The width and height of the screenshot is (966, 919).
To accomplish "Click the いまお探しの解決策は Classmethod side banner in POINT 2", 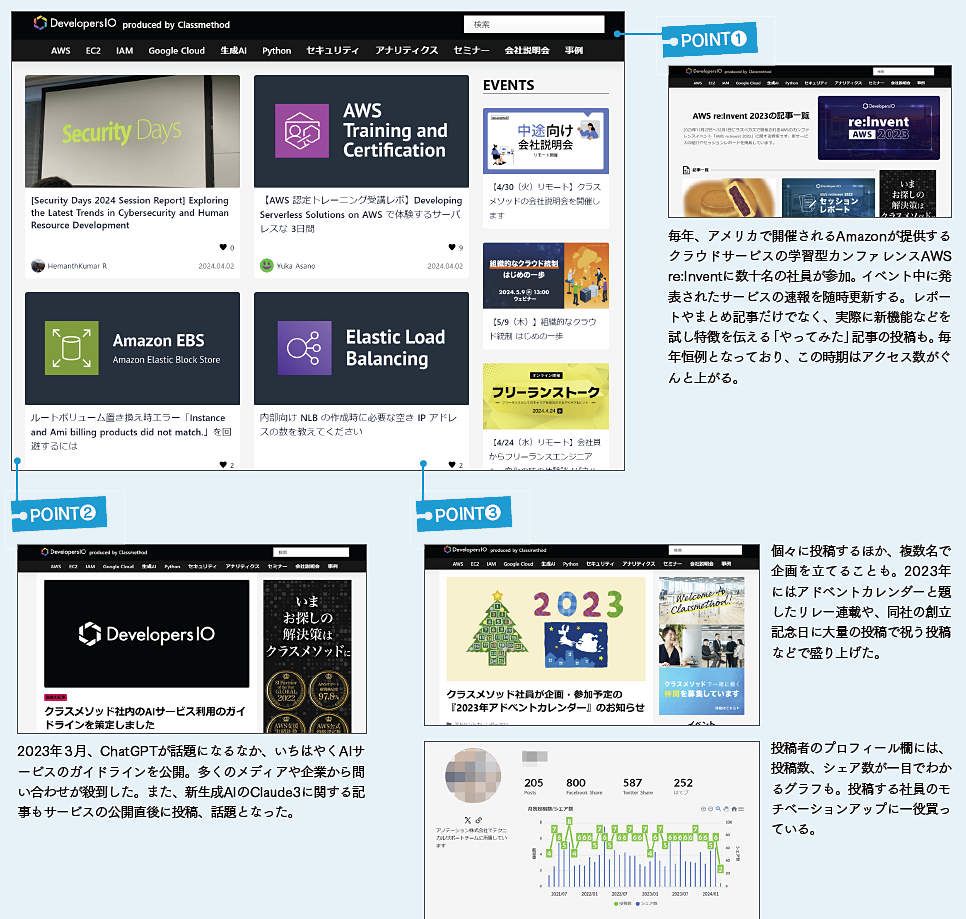I will coord(307,656).
